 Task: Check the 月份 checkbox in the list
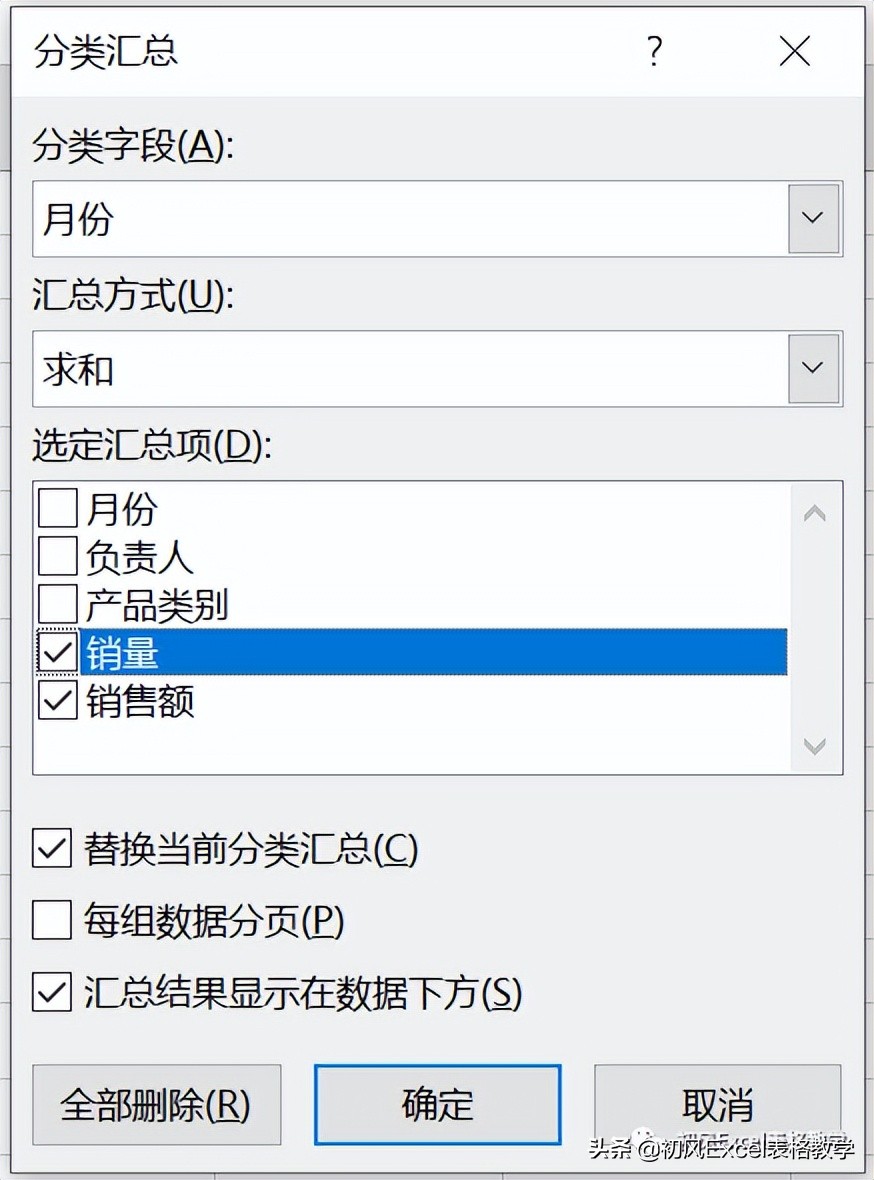coord(58,509)
